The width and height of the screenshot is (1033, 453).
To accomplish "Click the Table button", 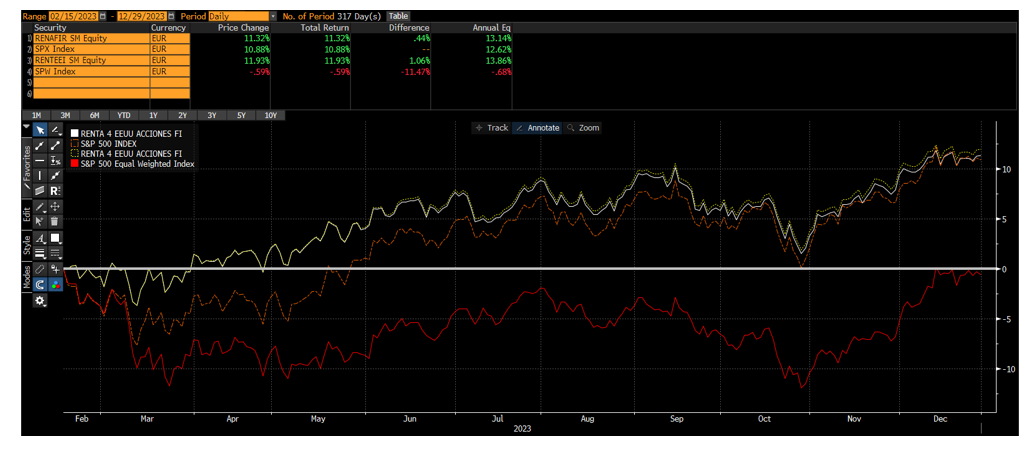I will [x=398, y=17].
